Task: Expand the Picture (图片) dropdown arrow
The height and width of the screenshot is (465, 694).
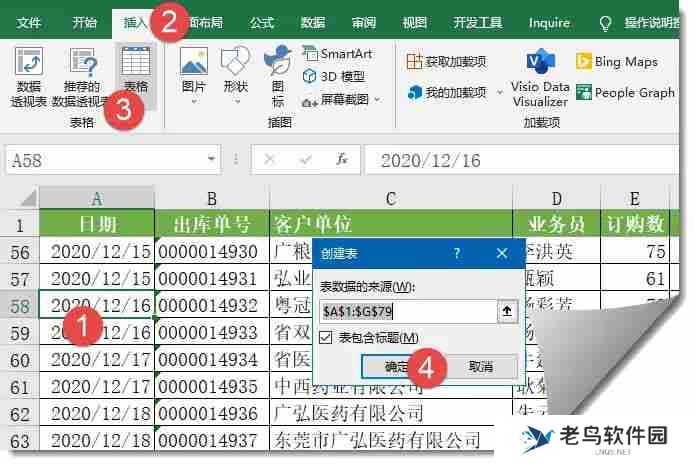Action: tap(194, 102)
